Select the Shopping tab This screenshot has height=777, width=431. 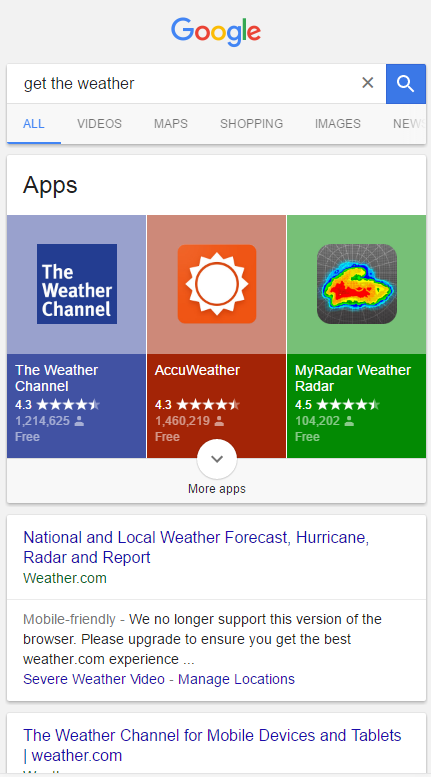click(x=252, y=123)
